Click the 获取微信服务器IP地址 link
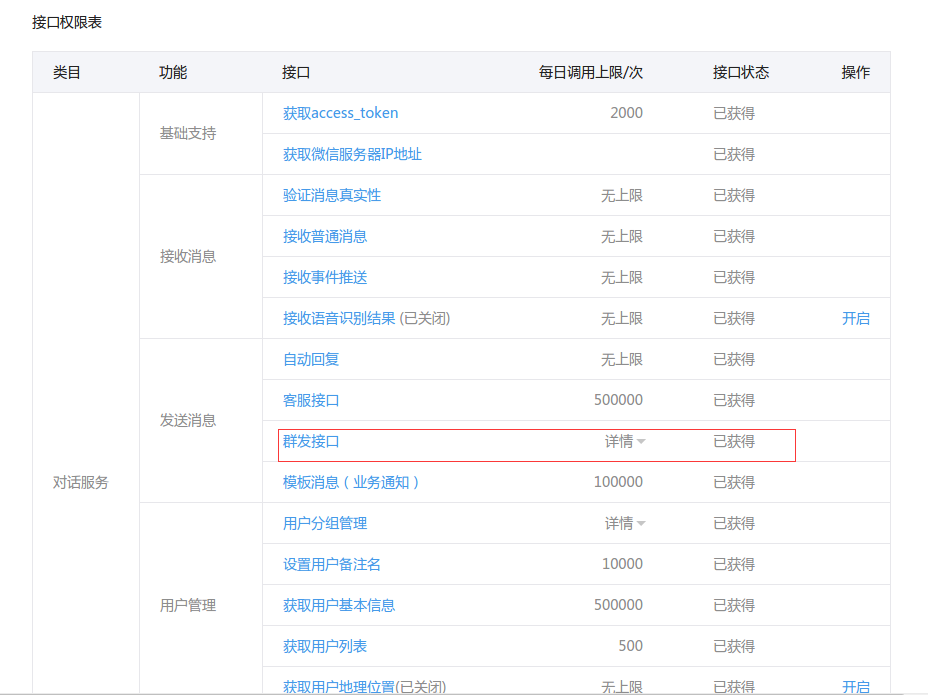The height and width of the screenshot is (695, 928). coord(352,154)
